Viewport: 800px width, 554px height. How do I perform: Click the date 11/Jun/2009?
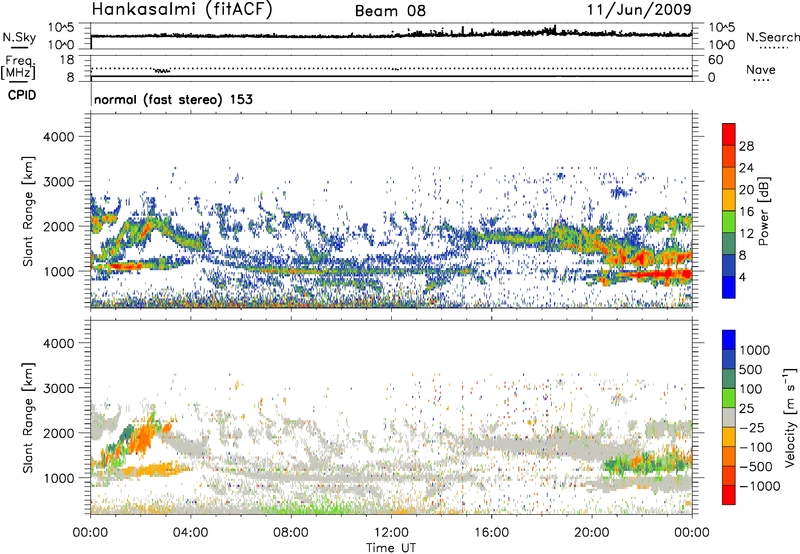639,9
